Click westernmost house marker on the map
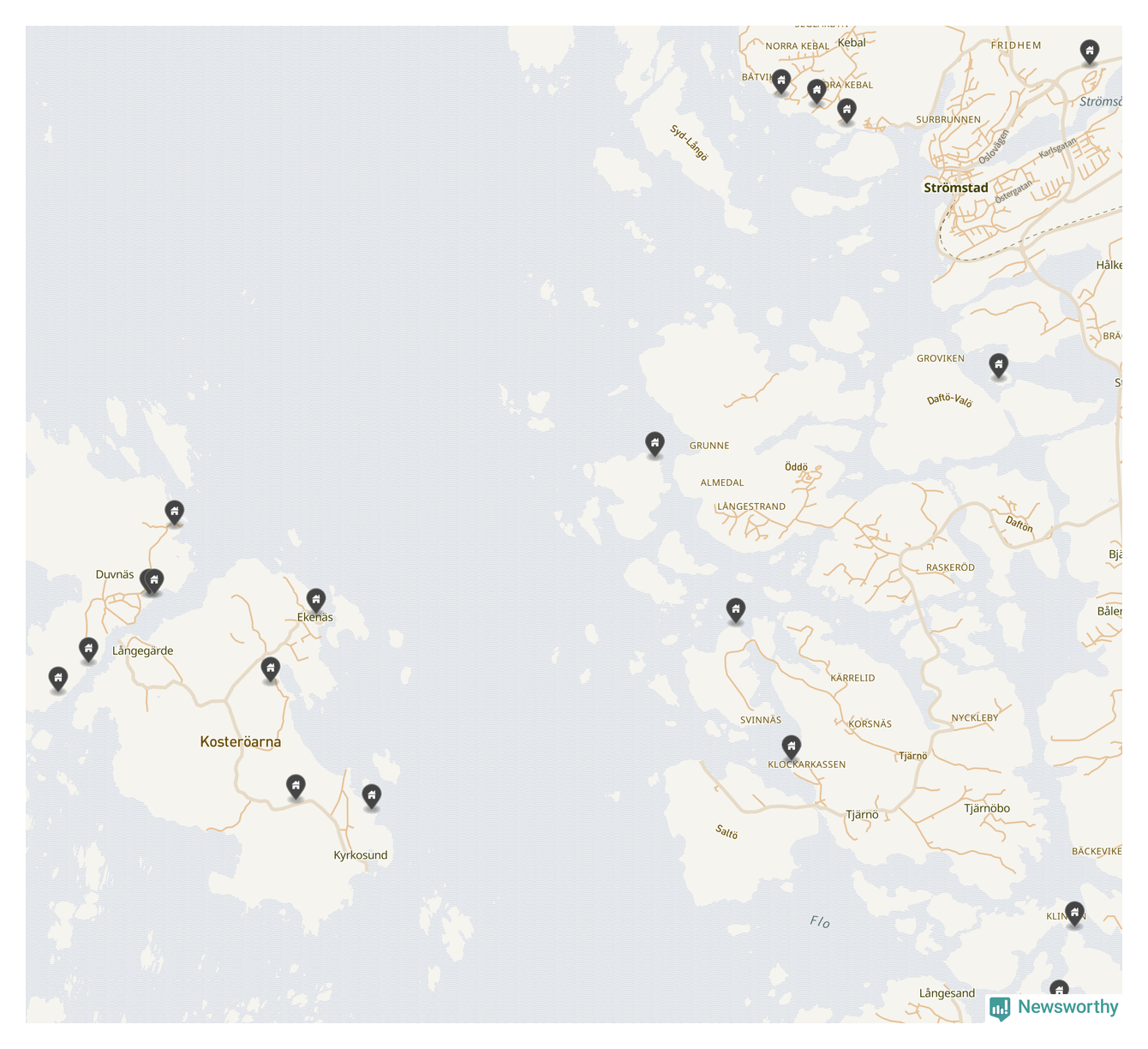 coord(57,679)
